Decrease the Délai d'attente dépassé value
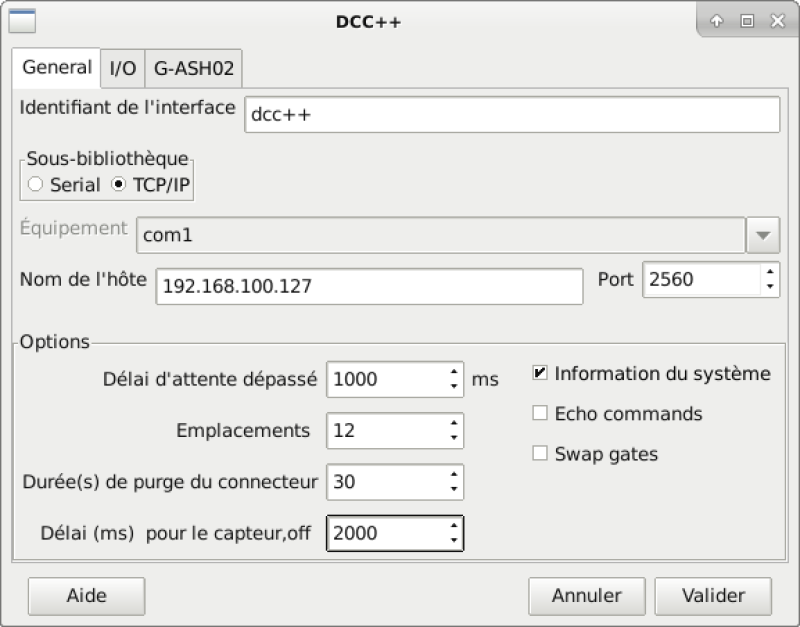 click(x=454, y=387)
